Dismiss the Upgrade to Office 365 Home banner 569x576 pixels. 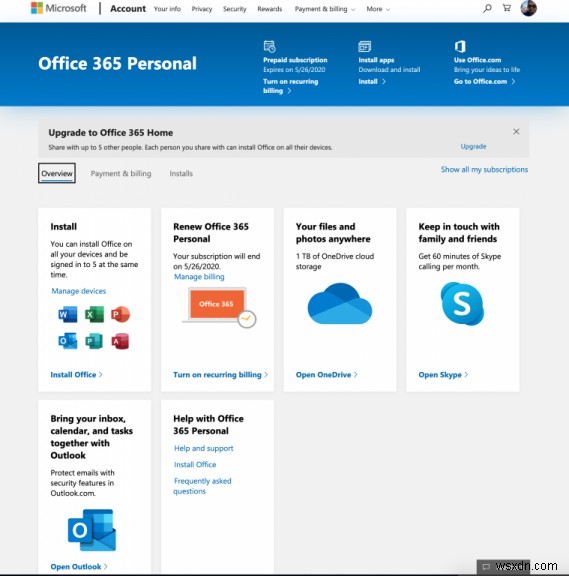pos(516,132)
